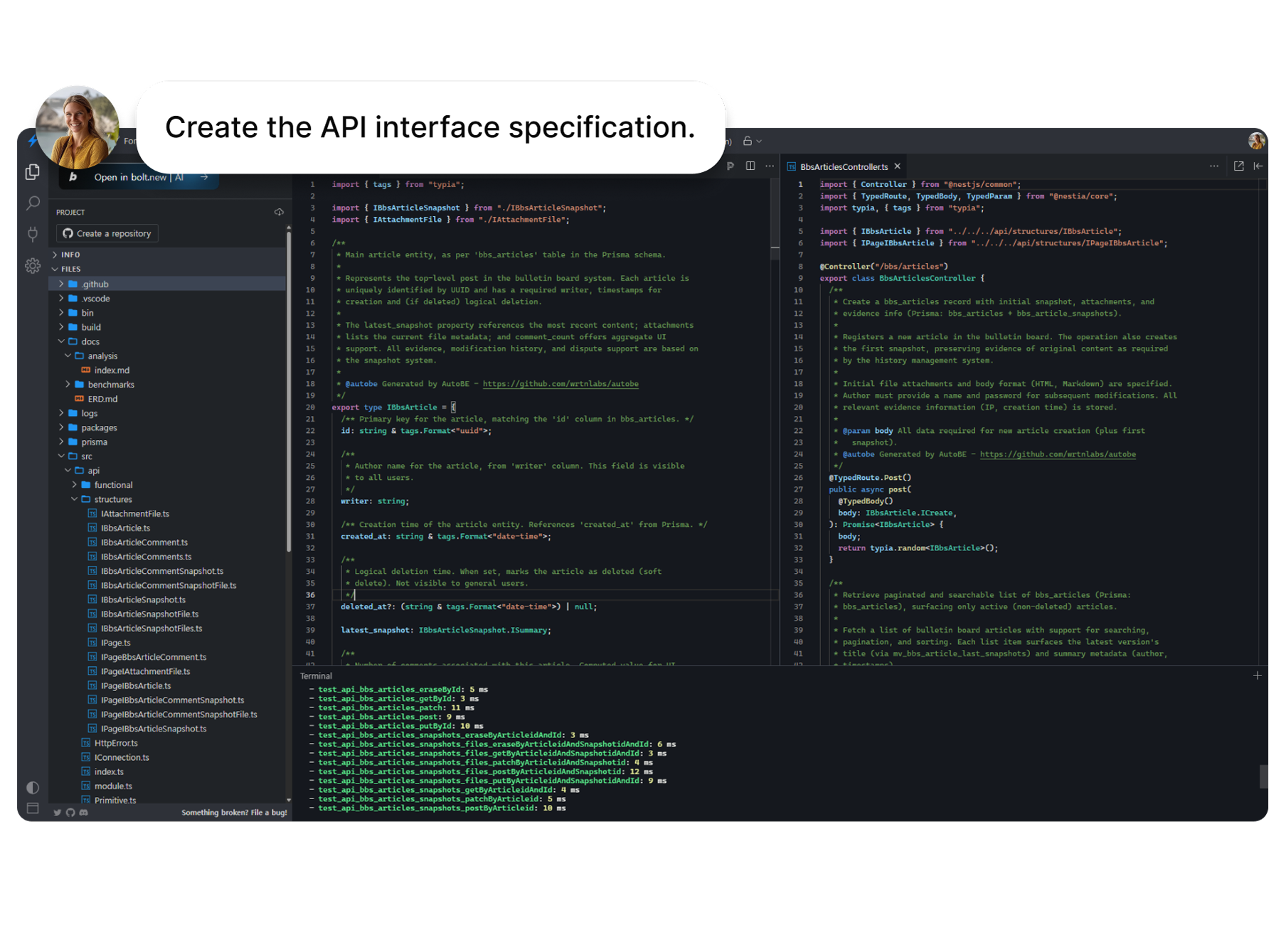Click the Create a repository button
The height and width of the screenshot is (952, 1286).
pos(107,233)
